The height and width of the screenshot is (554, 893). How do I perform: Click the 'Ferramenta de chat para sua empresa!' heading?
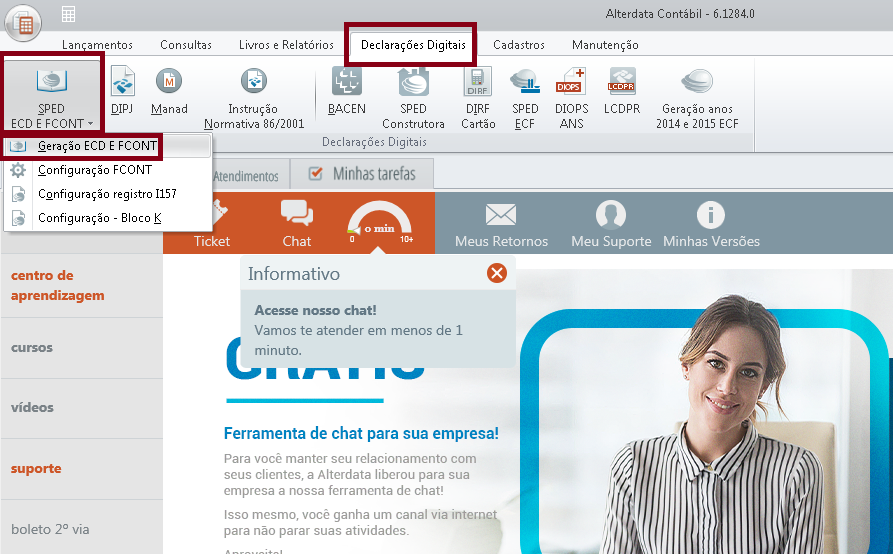(361, 433)
